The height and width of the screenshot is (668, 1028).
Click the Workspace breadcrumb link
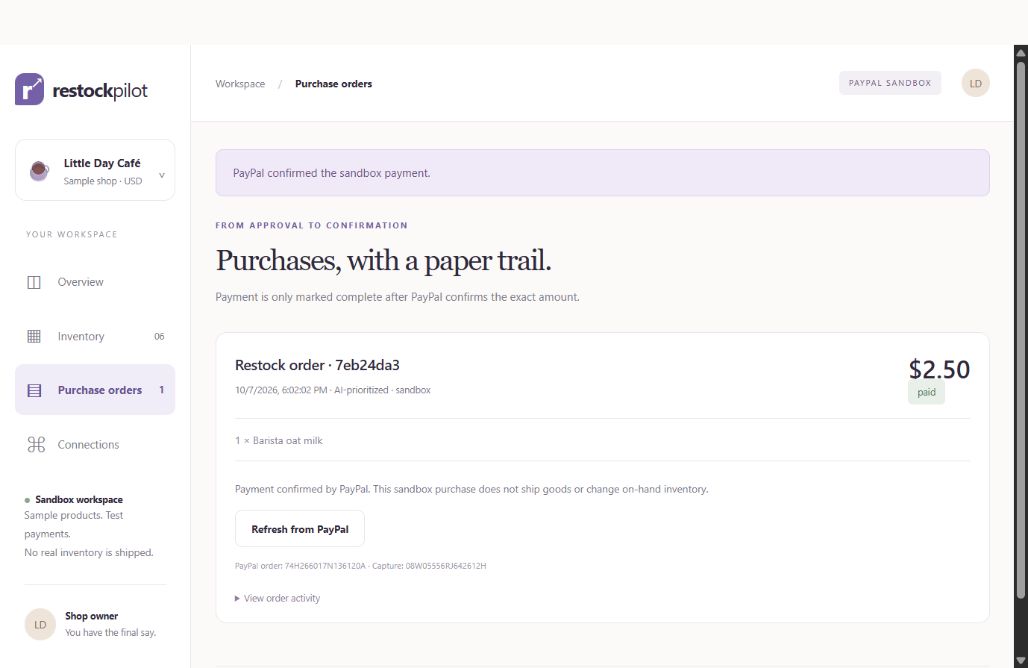click(x=240, y=84)
